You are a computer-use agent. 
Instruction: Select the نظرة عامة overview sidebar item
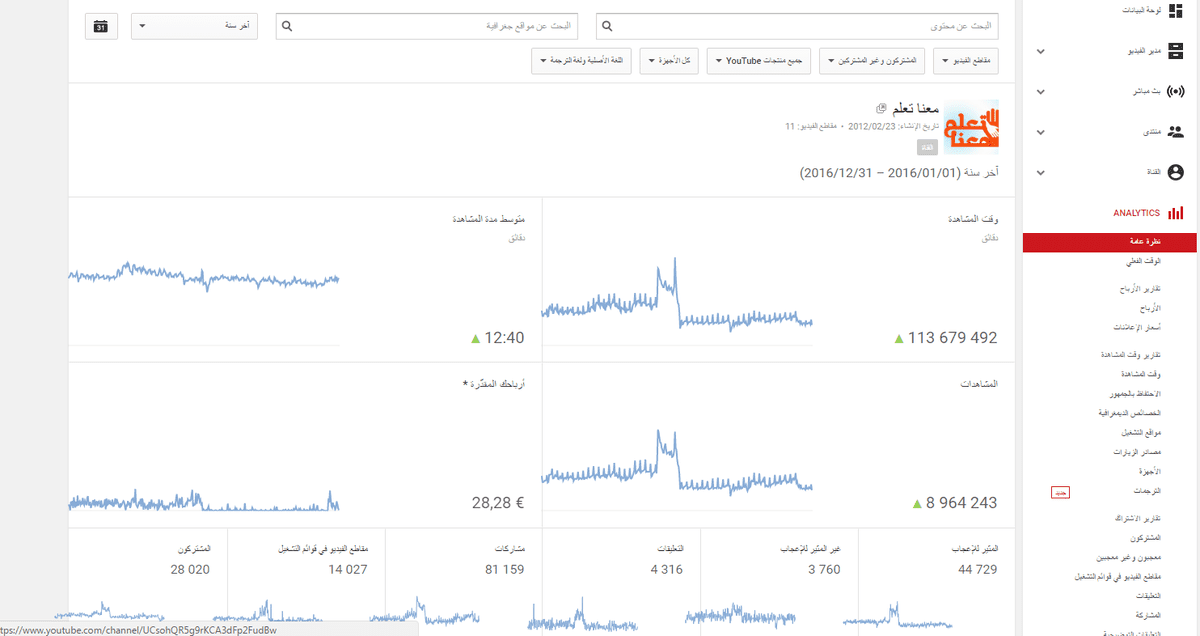pos(1111,242)
